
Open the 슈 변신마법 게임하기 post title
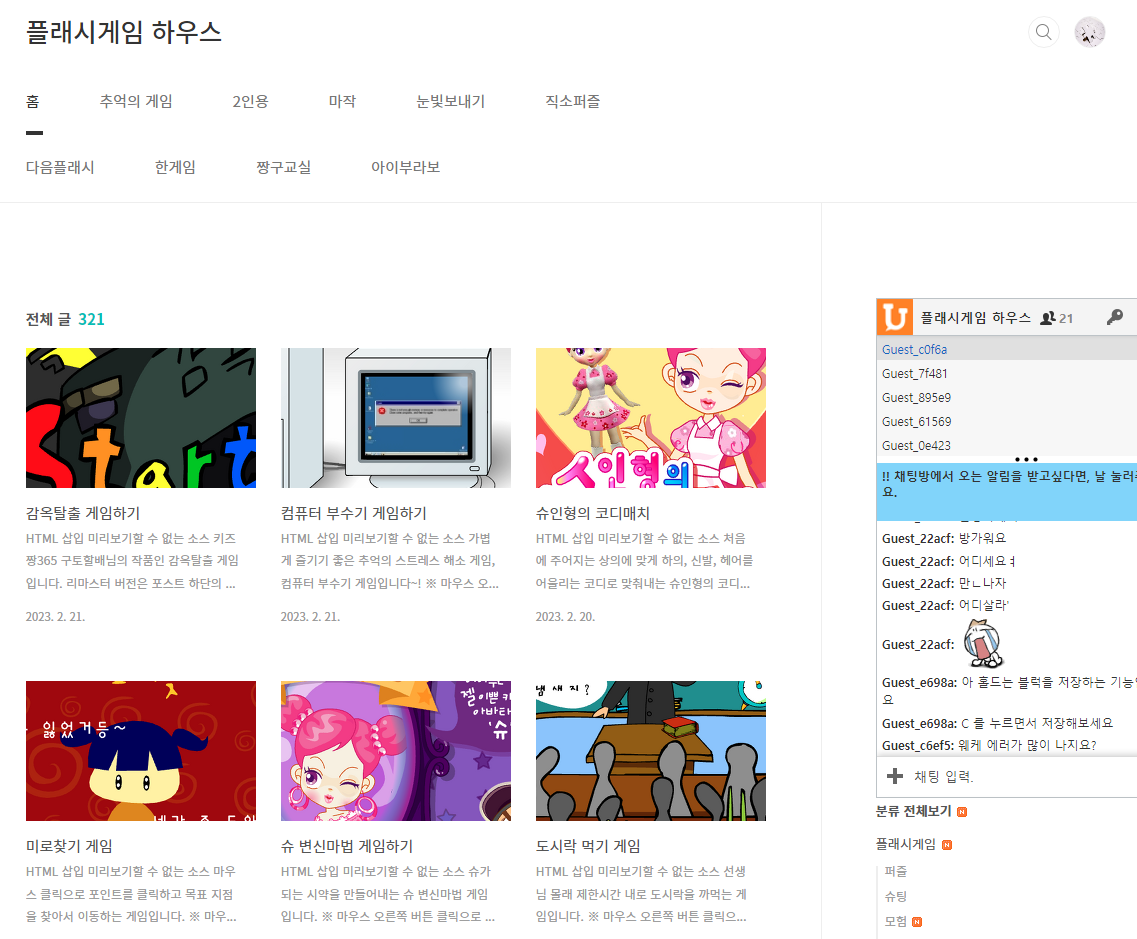347,846
